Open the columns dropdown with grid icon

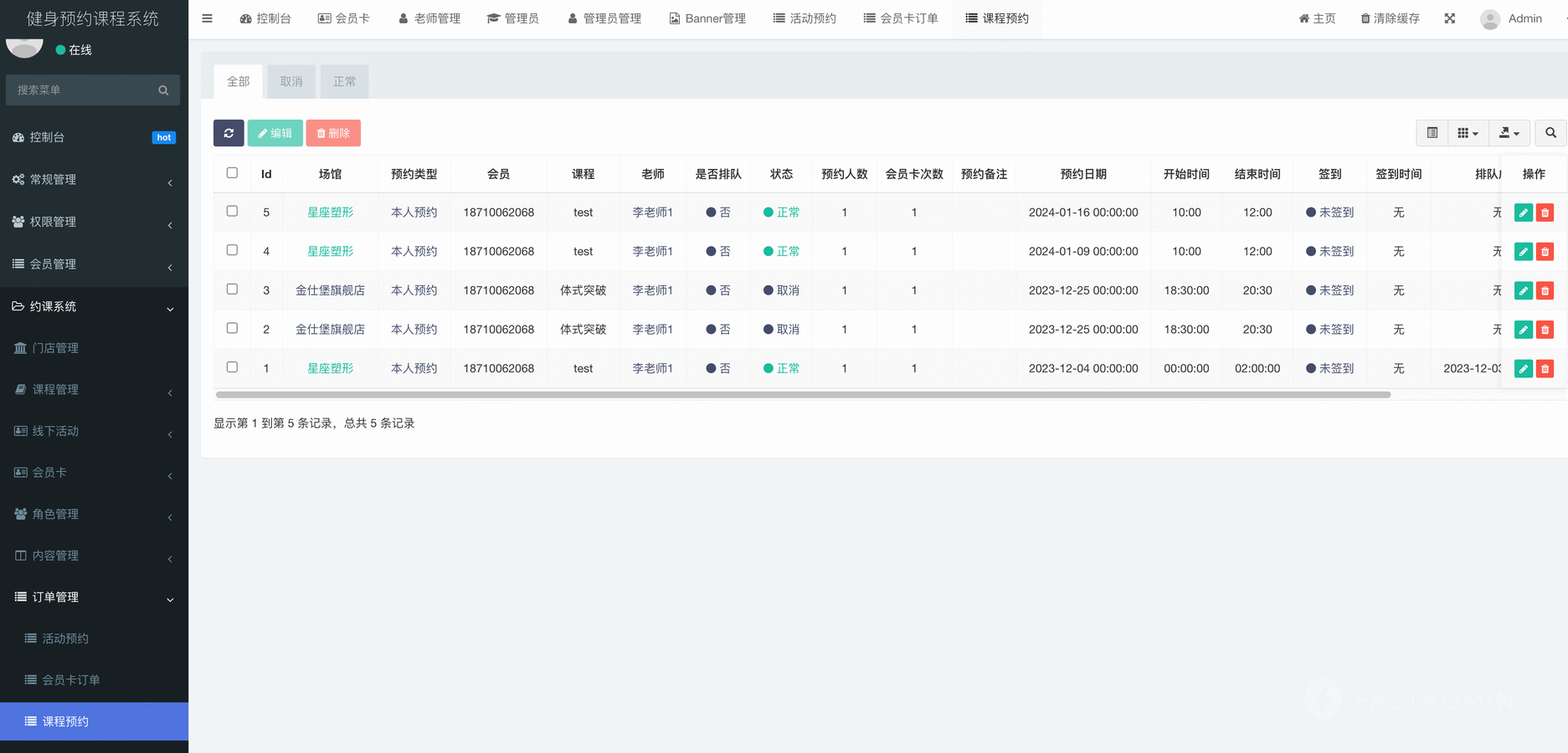(x=1468, y=133)
